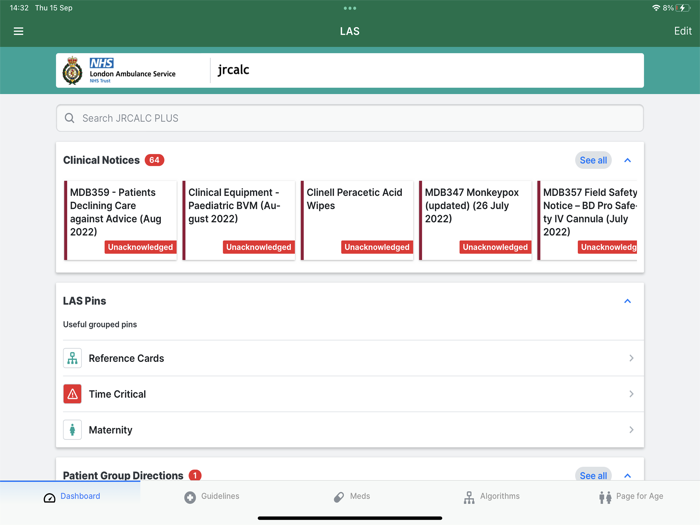Click the Reference Cards algorithm icon
The image size is (700, 525).
tap(72, 358)
